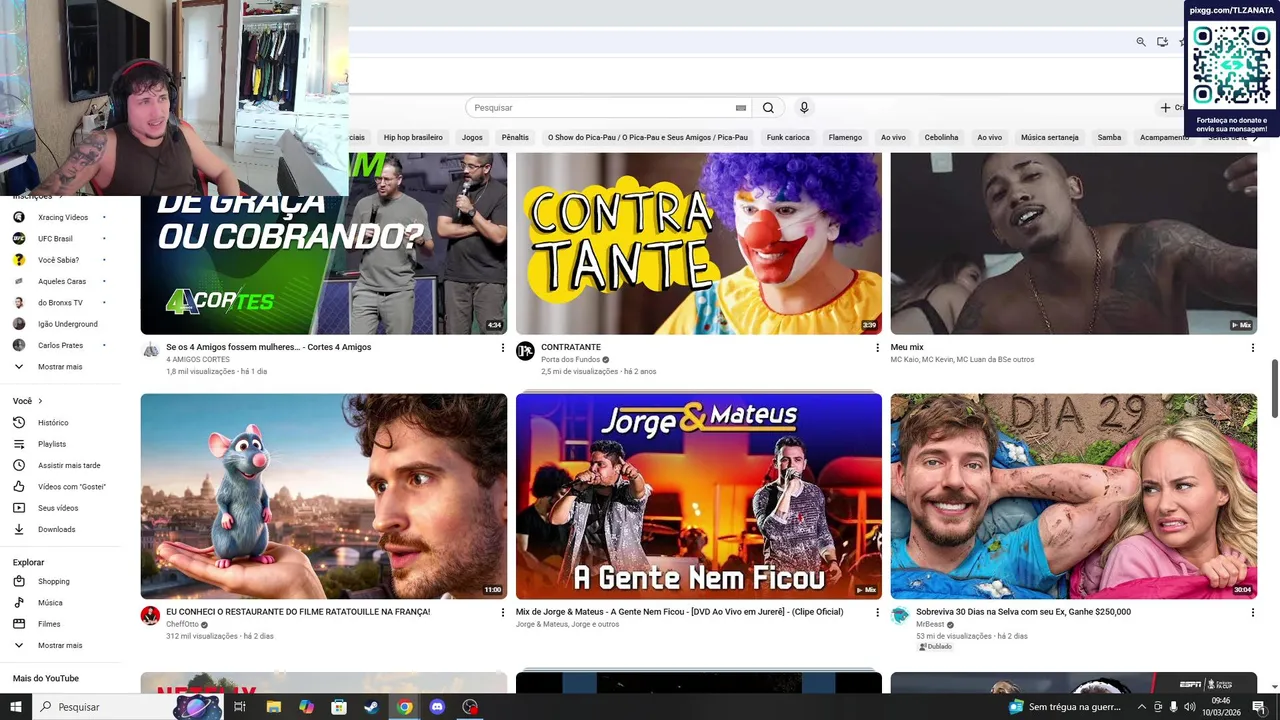Open Steam from the taskbar

(x=371, y=707)
